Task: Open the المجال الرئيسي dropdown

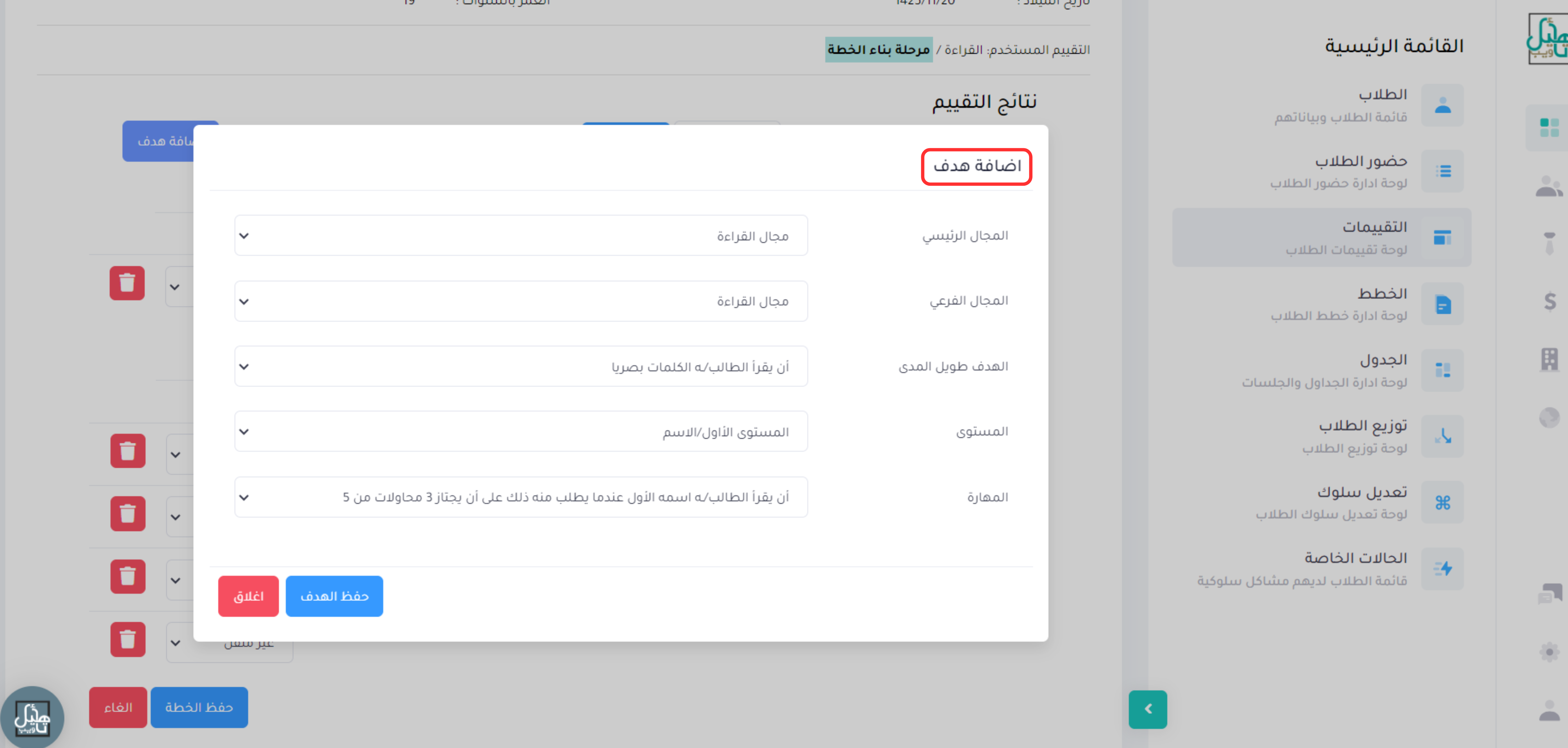Action: coord(521,236)
